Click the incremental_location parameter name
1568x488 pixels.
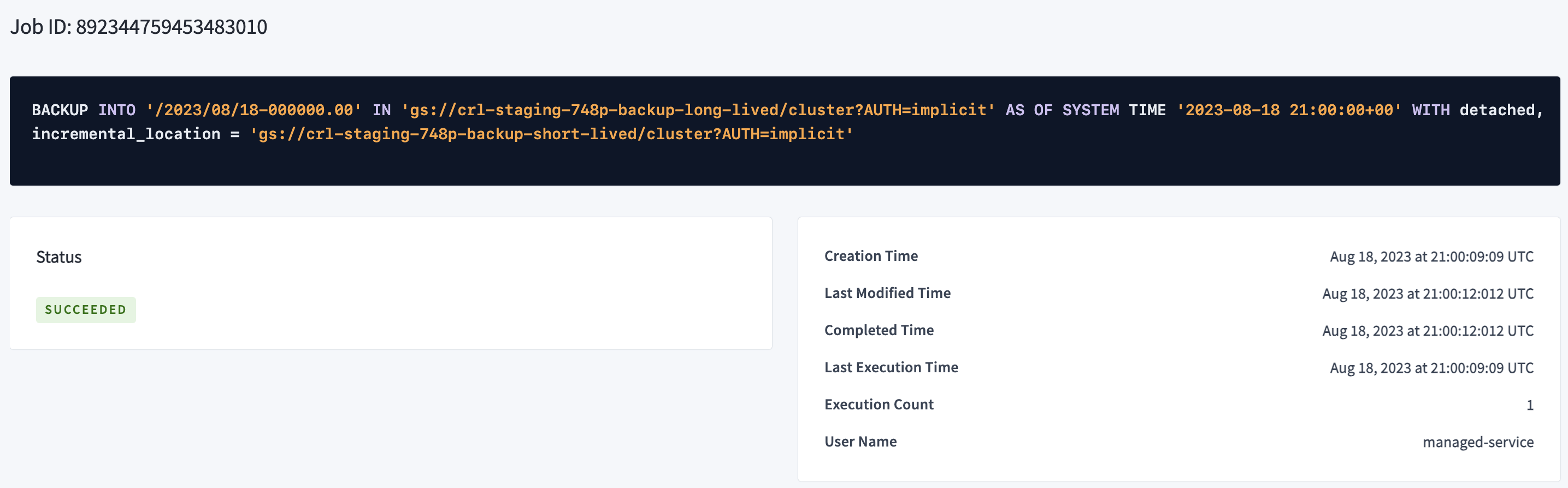(x=126, y=134)
